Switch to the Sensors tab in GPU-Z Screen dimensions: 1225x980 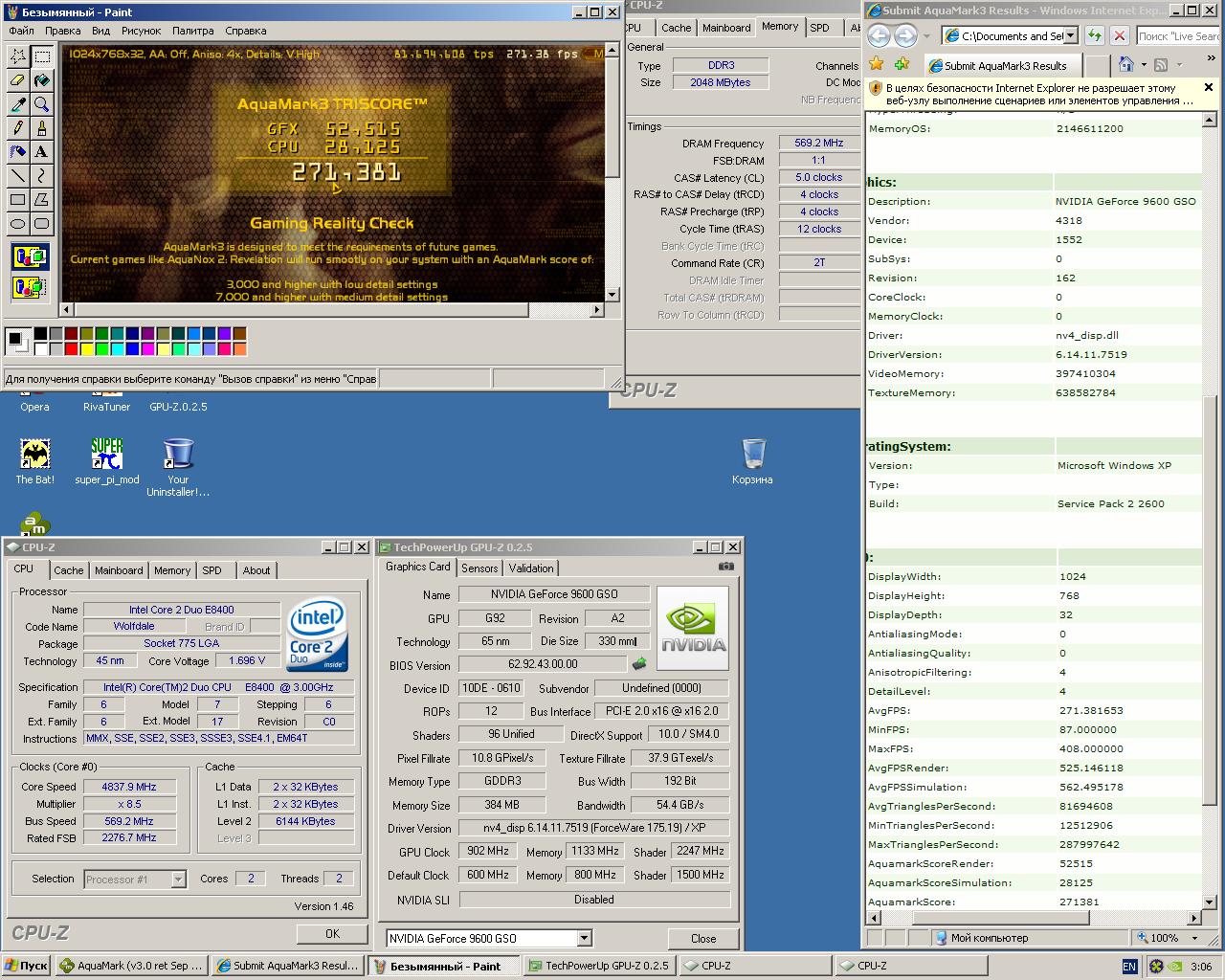coord(479,568)
